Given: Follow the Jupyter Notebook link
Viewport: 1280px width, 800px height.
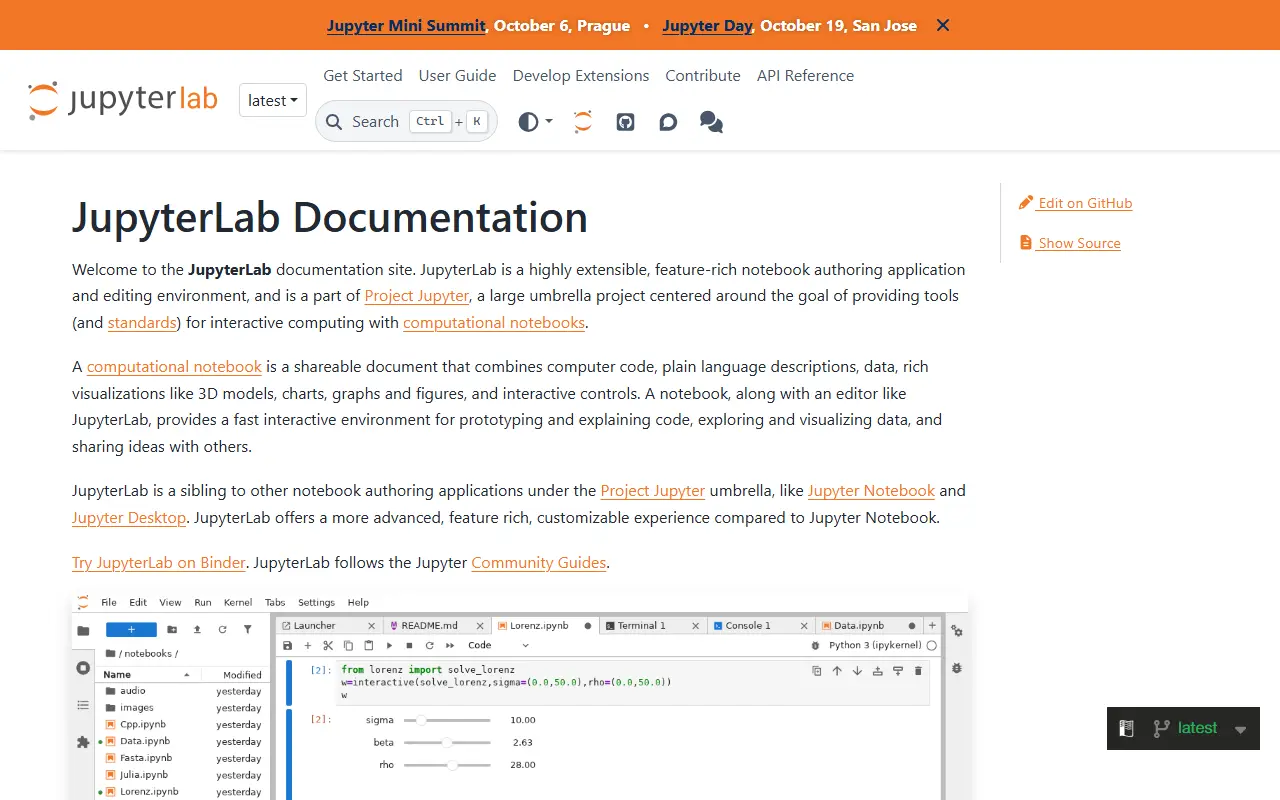Looking at the screenshot, I should [871, 491].
